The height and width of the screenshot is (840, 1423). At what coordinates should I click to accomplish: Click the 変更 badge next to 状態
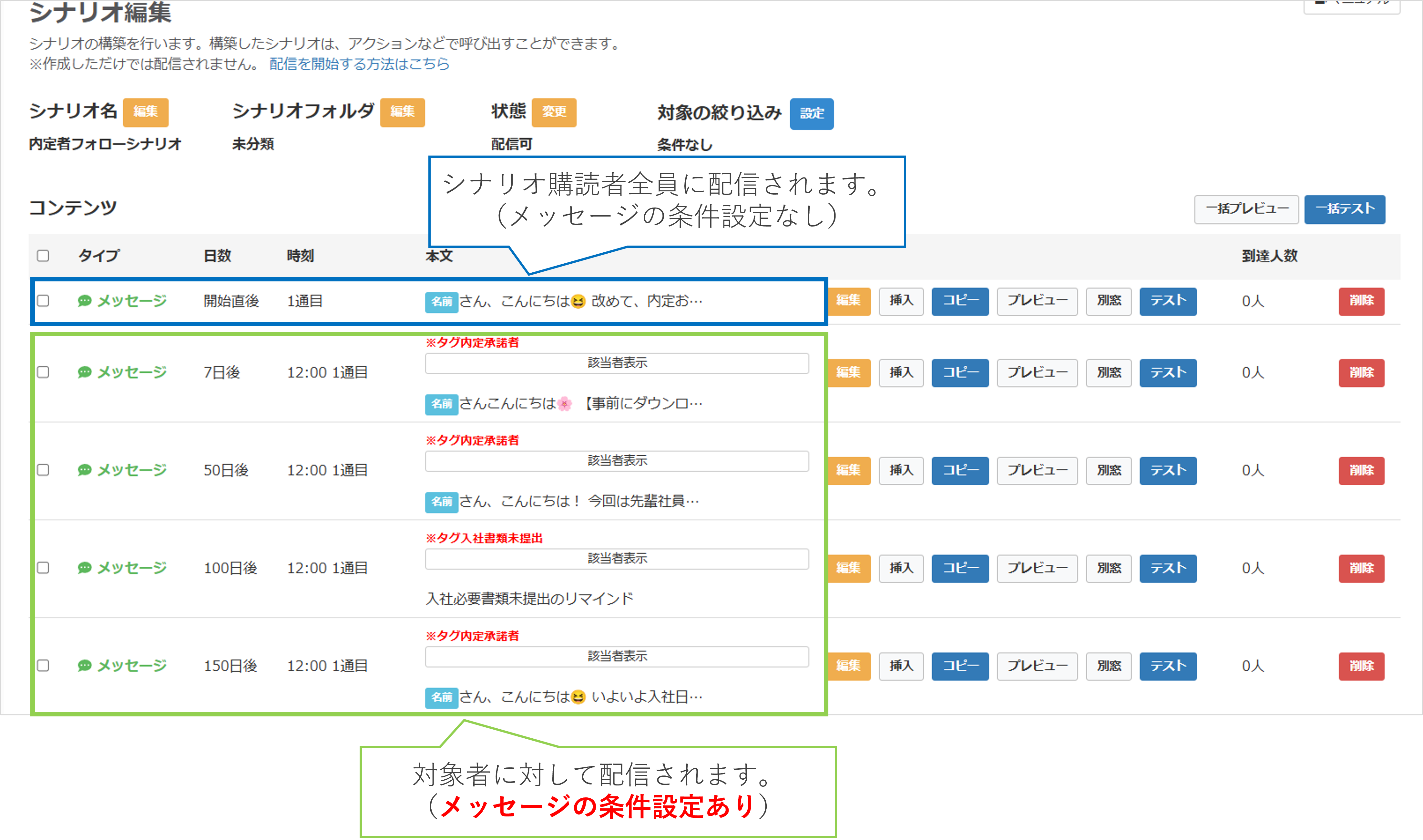click(554, 112)
